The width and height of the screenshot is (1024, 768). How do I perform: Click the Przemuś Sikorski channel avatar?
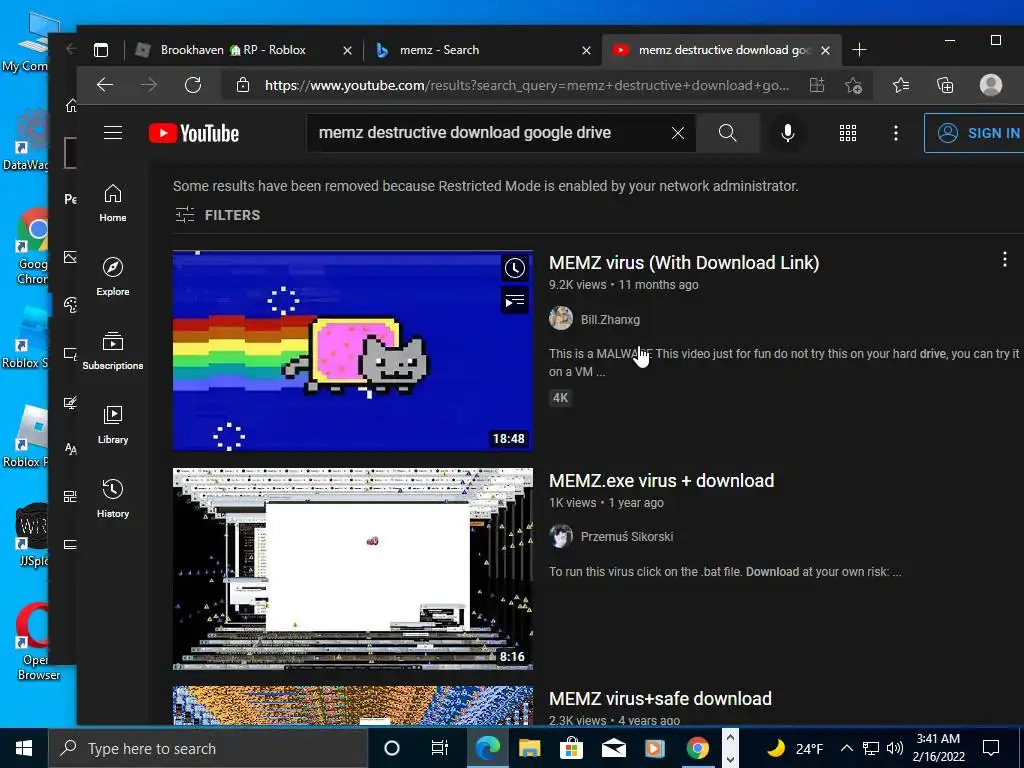(561, 536)
